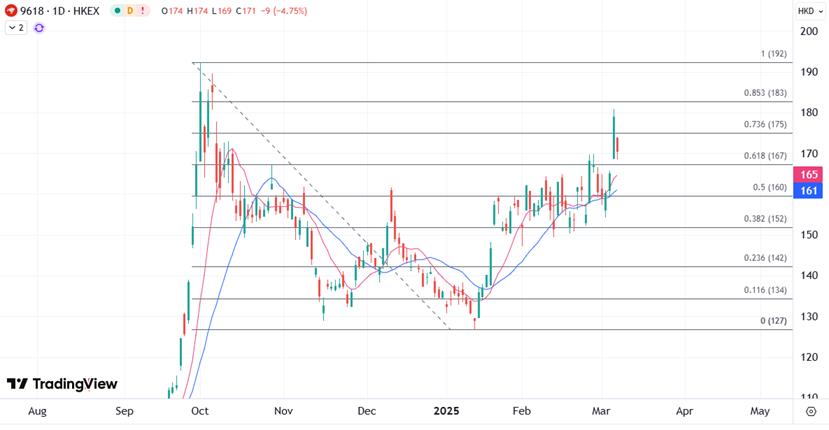Click the green market status dot

coord(118,10)
